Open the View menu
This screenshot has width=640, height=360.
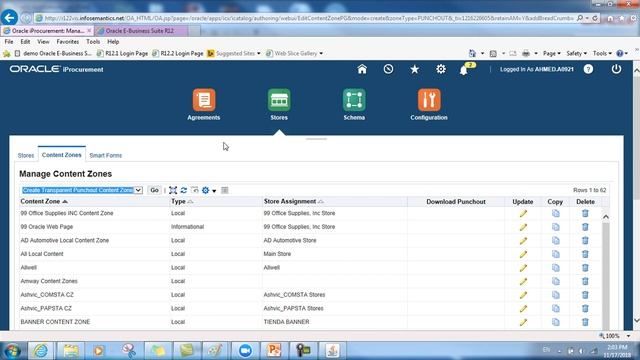click(43, 42)
